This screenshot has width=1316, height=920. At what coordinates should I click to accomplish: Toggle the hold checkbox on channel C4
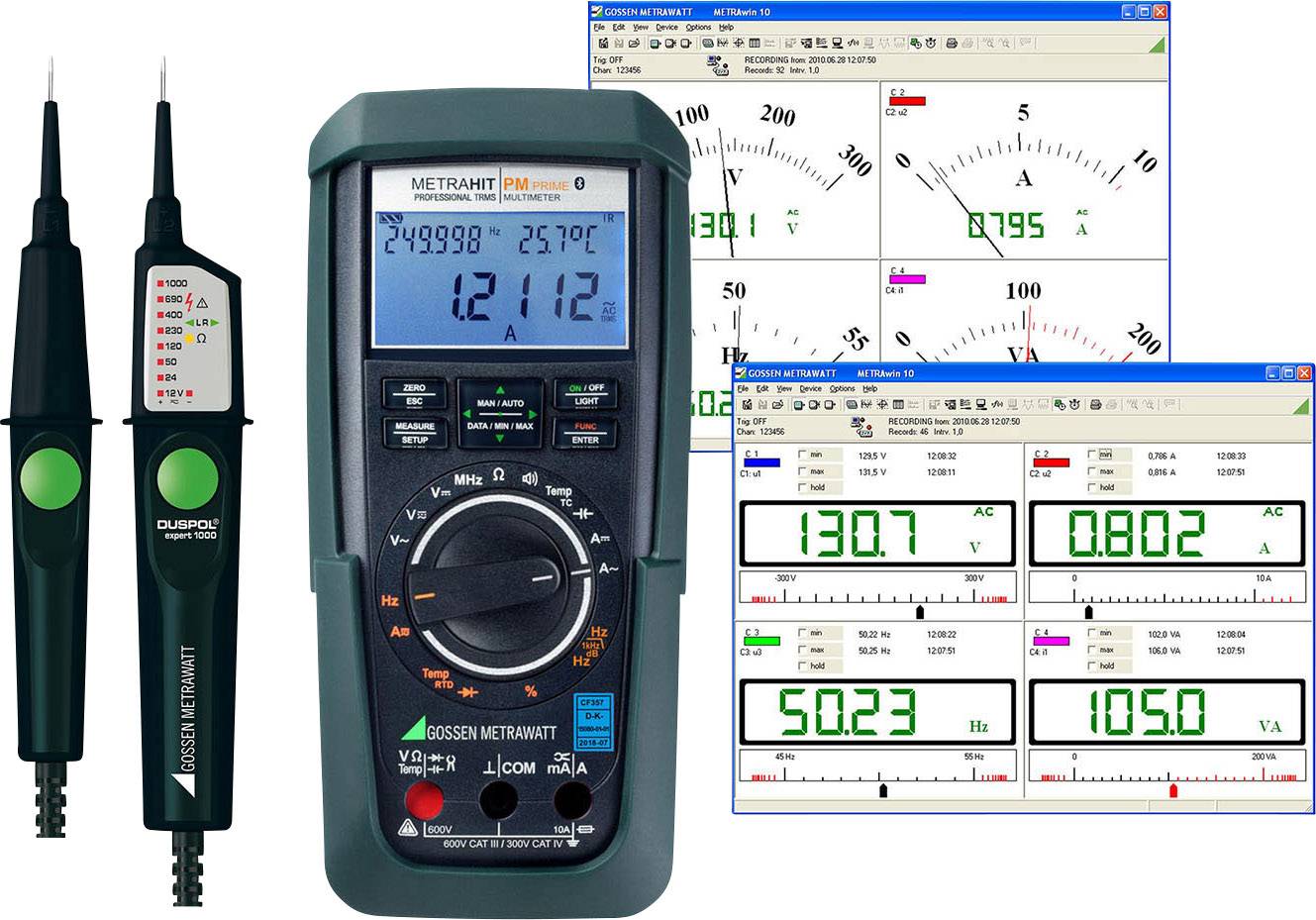pos(1092,665)
